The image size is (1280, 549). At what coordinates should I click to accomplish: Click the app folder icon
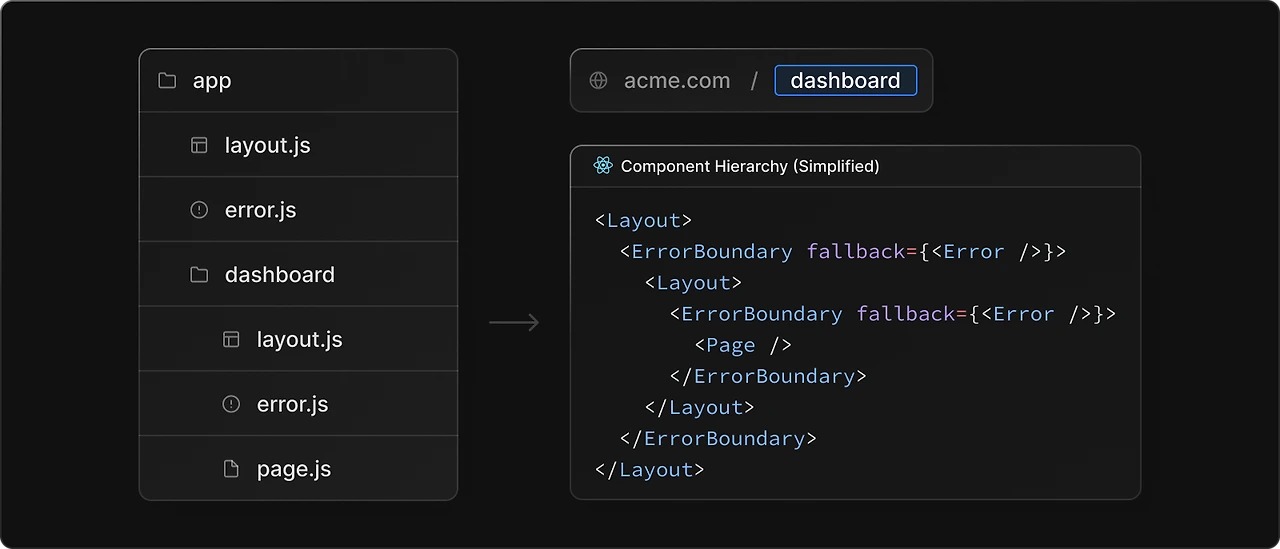[167, 81]
